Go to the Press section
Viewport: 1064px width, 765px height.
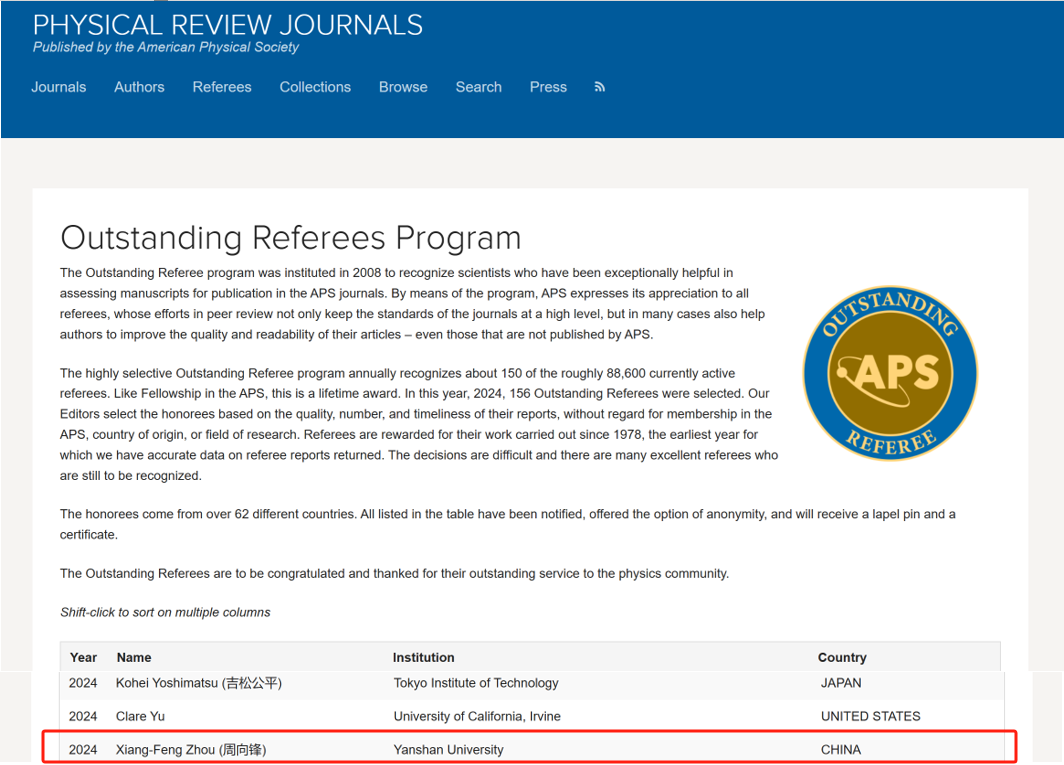[x=548, y=87]
